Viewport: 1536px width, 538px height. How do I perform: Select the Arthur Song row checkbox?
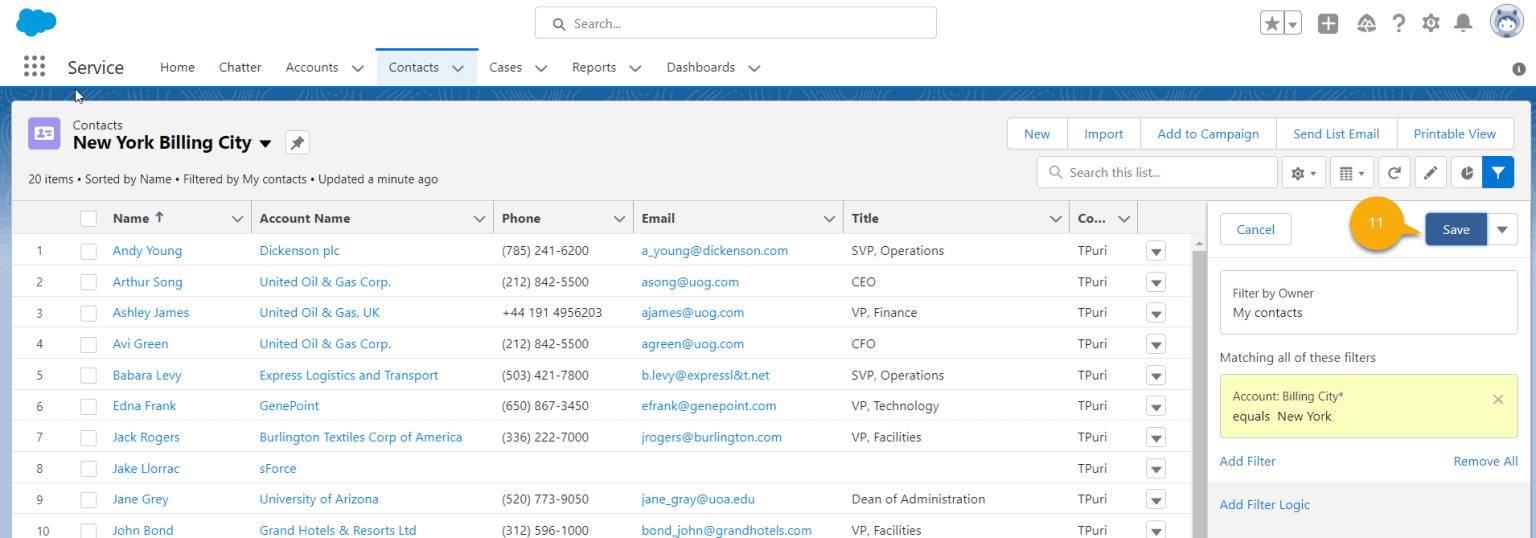pyautogui.click(x=89, y=282)
